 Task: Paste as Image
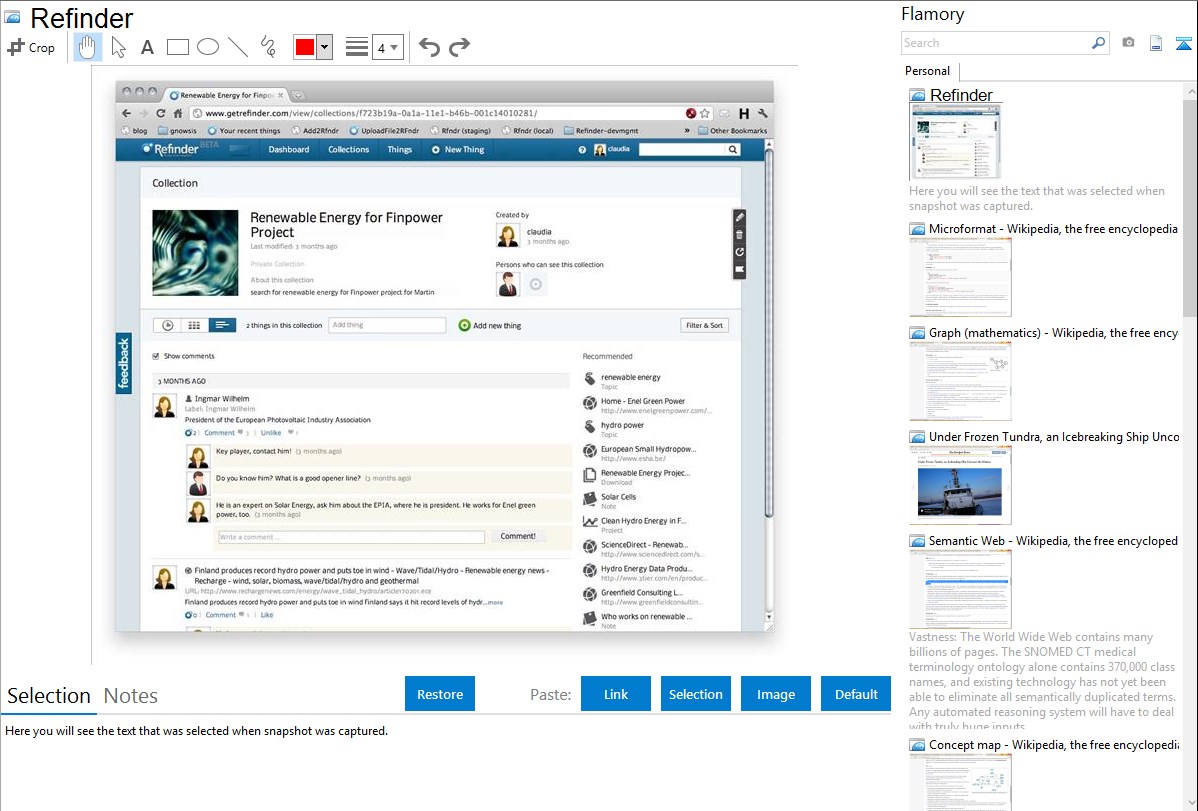775,694
